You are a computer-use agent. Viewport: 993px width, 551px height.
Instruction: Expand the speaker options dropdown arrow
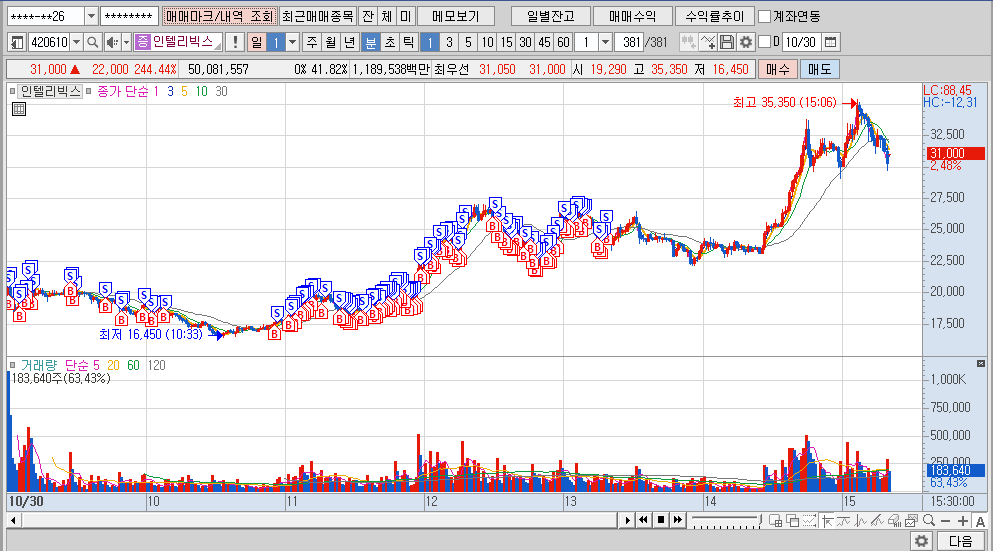[126, 42]
